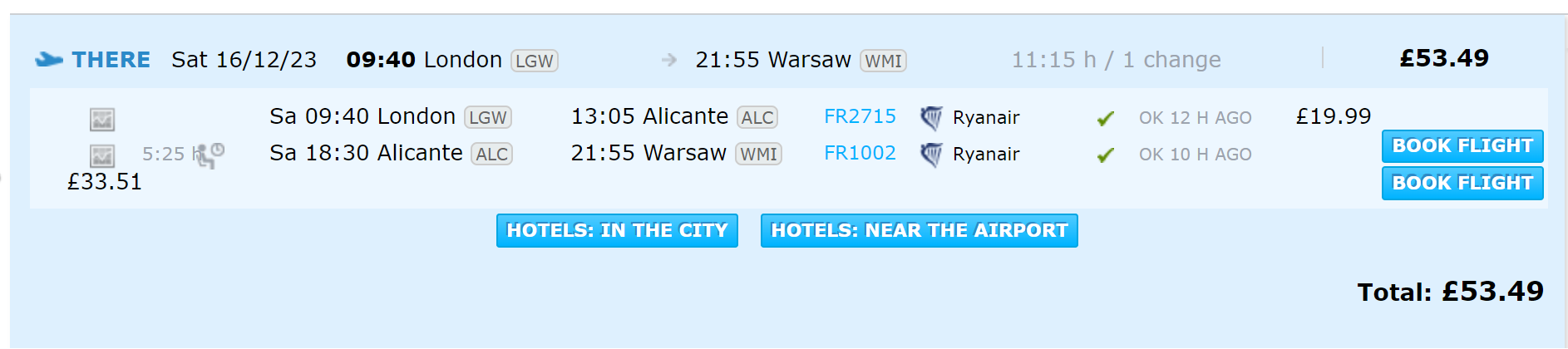The height and width of the screenshot is (349, 1568).
Task: Click the airplane icon beside THERE
Action: 49,60
